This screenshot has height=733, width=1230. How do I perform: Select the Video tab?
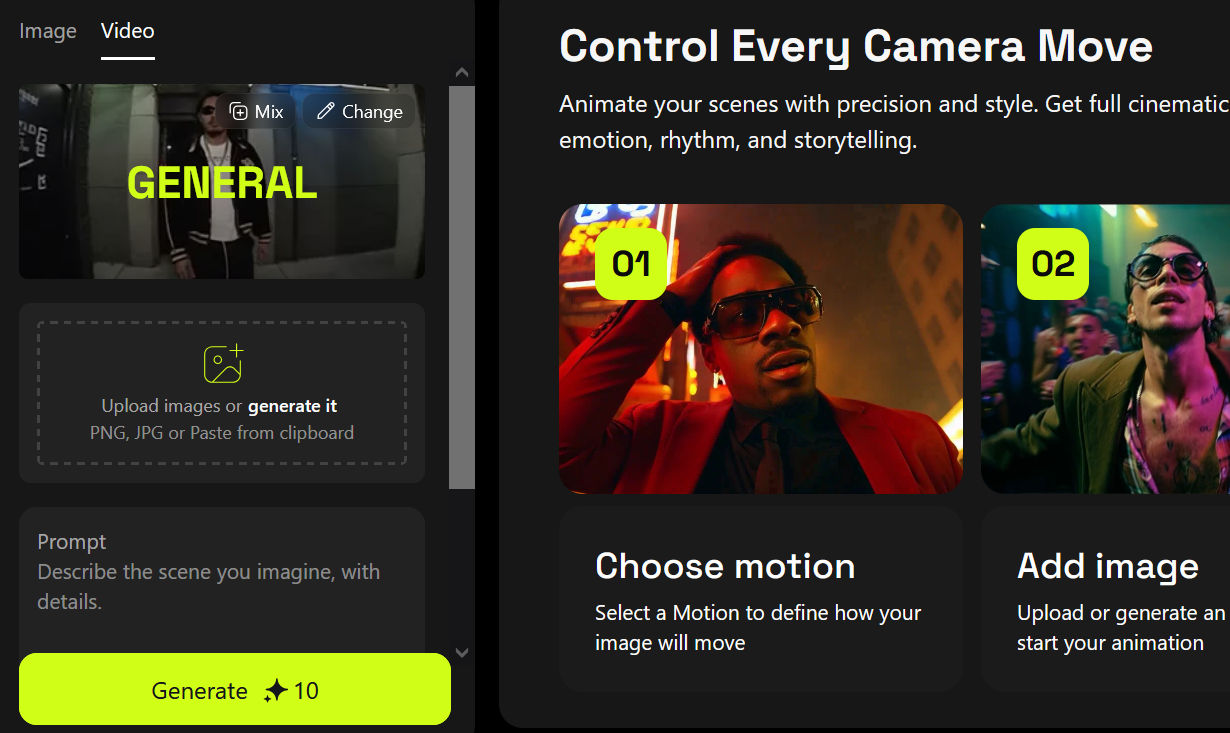pyautogui.click(x=128, y=31)
